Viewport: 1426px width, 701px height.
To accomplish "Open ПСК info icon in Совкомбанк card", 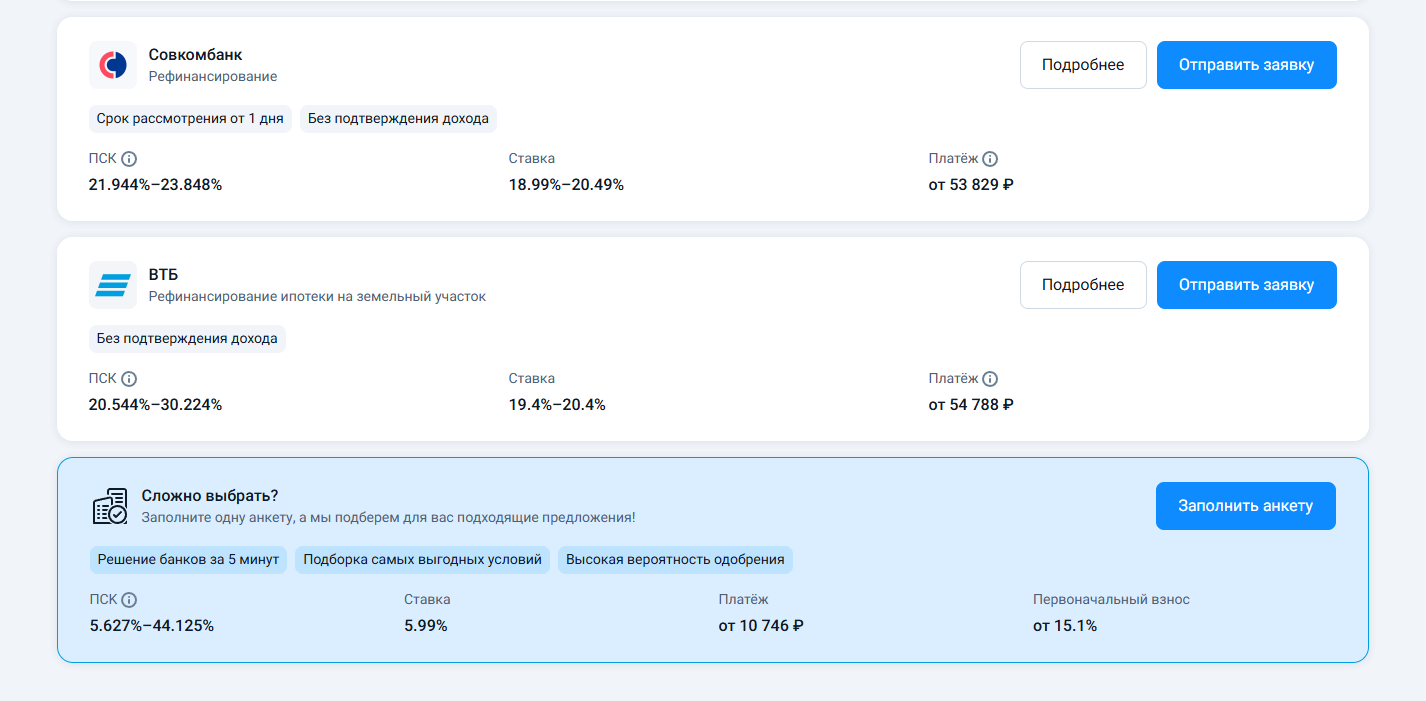I will pos(129,158).
